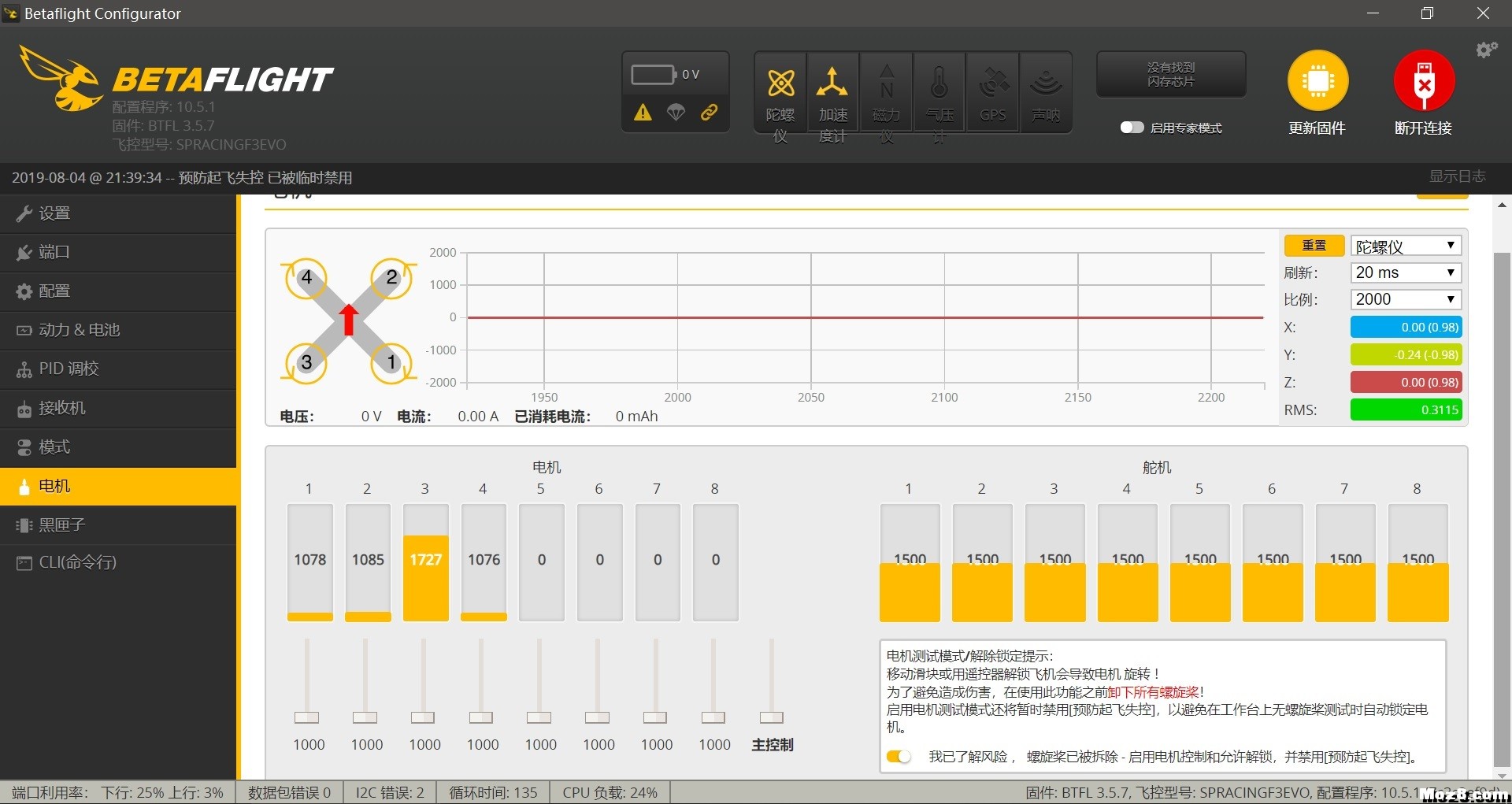This screenshot has width=1512, height=804.
Task: Open the scale 2000 dropdown
Action: tap(1406, 299)
